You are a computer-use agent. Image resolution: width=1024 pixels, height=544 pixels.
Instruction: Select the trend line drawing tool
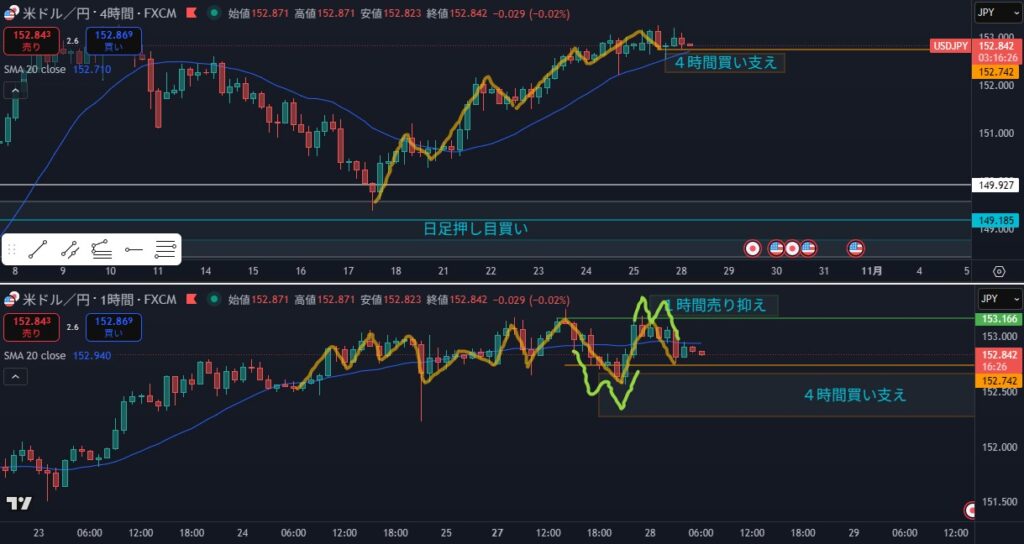click(x=37, y=250)
